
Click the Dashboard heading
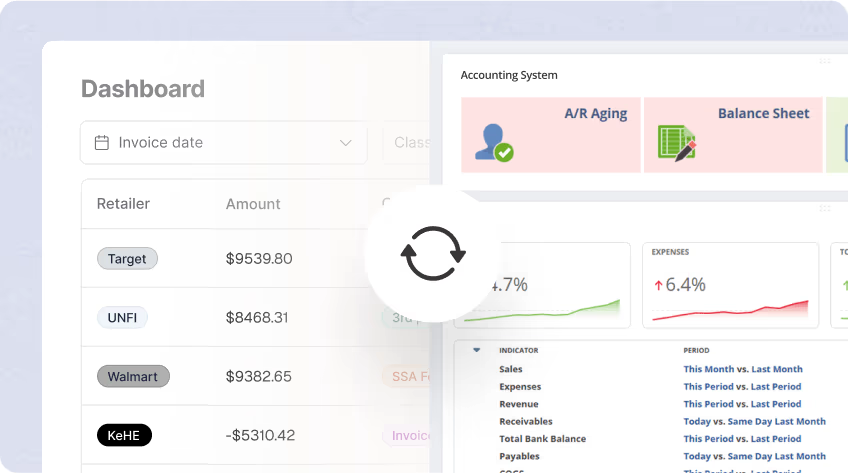(143, 89)
